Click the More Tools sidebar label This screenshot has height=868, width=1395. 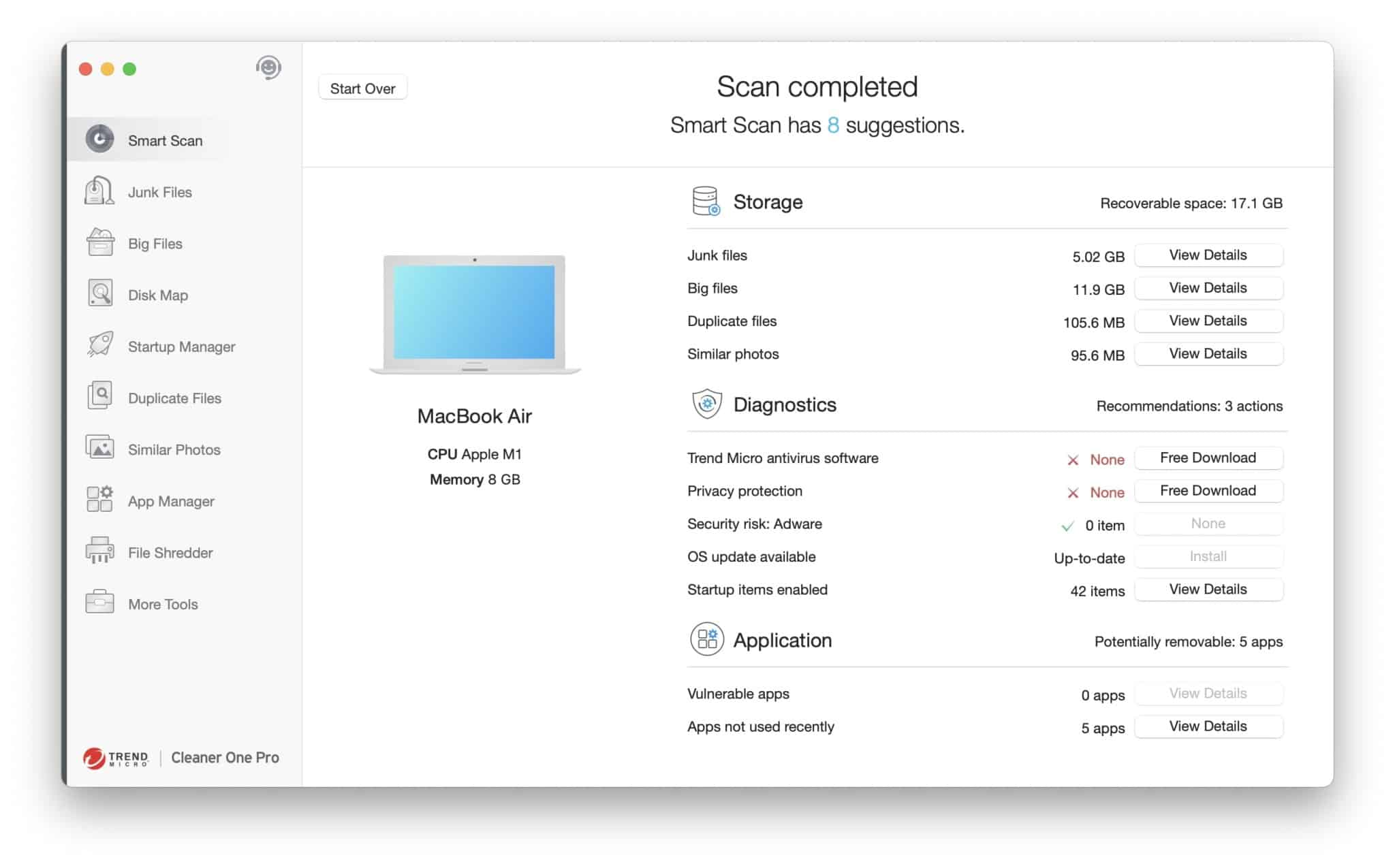pyautogui.click(x=163, y=604)
